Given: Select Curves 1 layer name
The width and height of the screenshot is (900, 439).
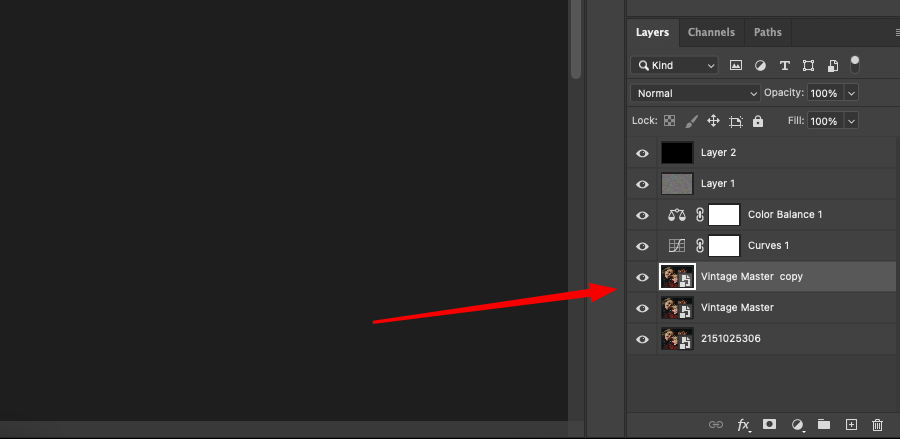Looking at the screenshot, I should [769, 246].
